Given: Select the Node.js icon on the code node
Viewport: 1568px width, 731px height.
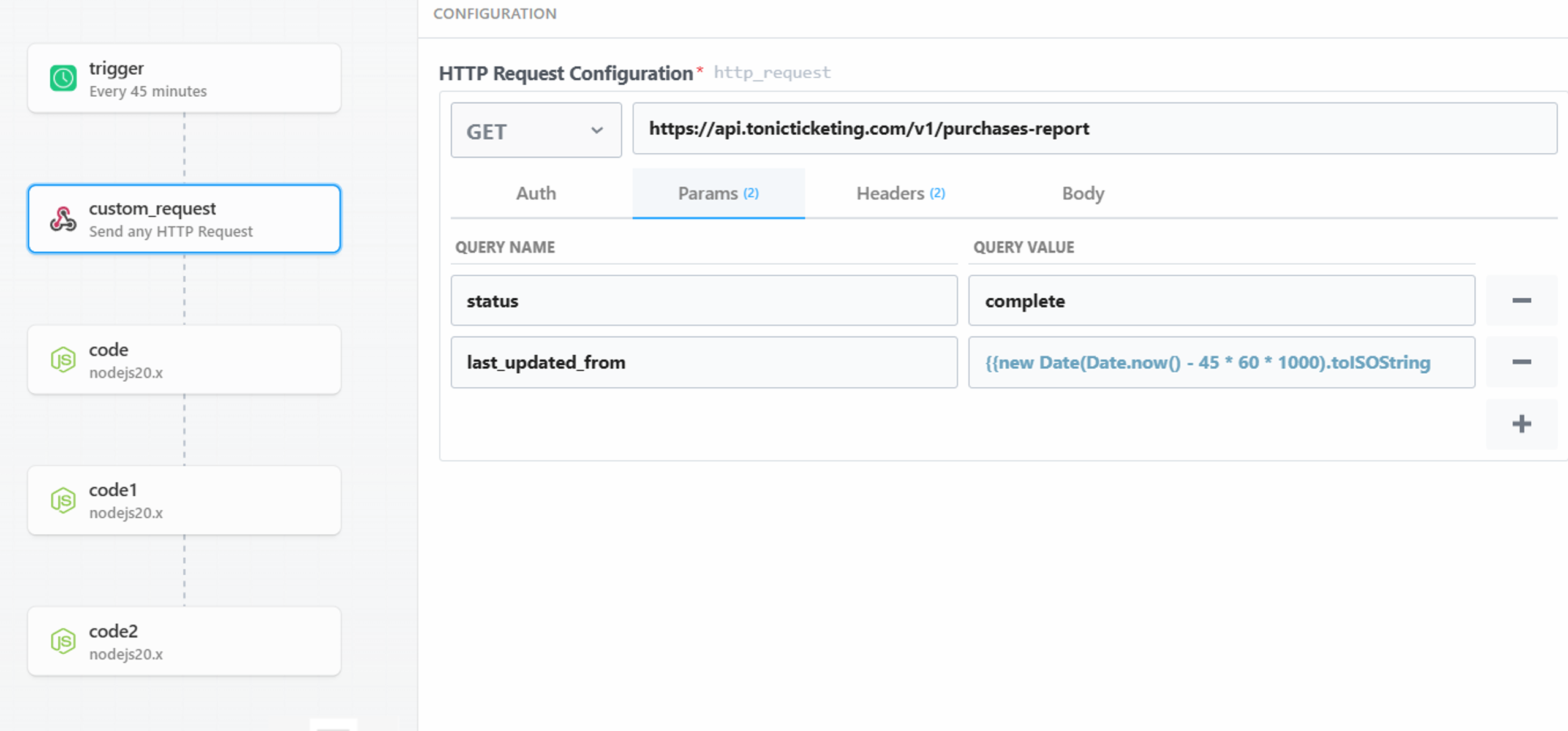Looking at the screenshot, I should 64,360.
